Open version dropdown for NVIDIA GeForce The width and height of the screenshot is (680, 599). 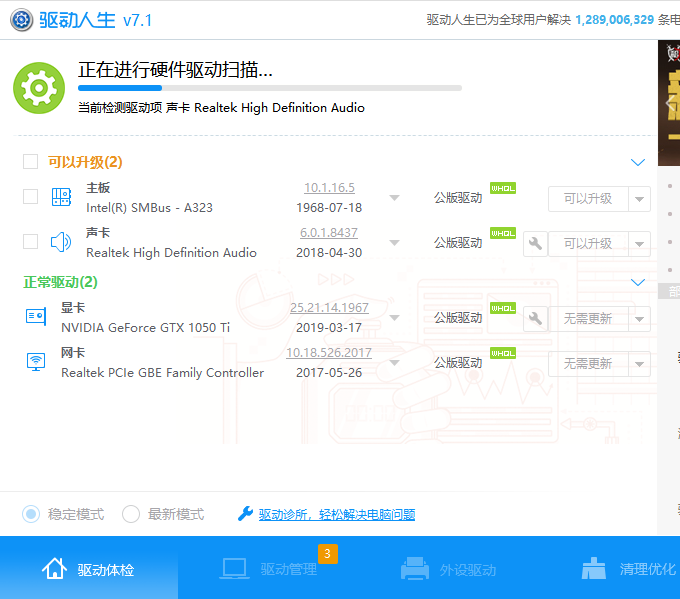coord(394,318)
